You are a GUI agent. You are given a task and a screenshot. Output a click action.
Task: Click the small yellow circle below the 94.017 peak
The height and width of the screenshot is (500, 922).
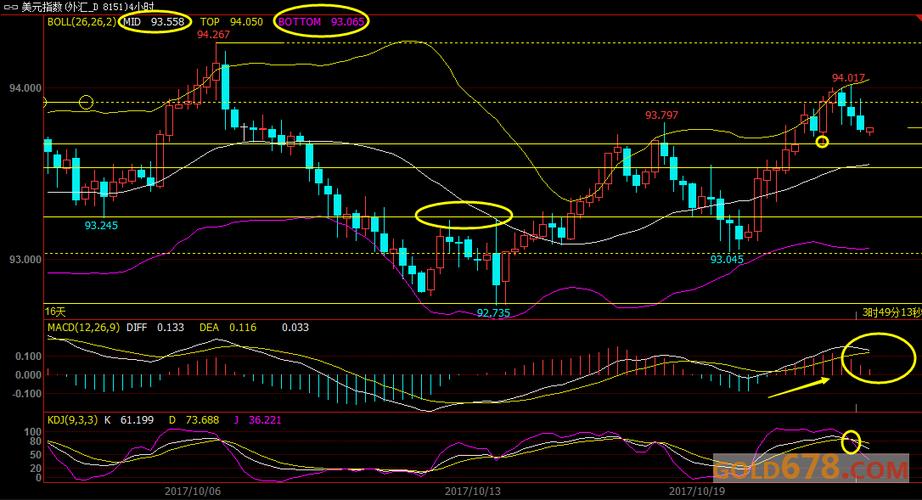coord(822,142)
